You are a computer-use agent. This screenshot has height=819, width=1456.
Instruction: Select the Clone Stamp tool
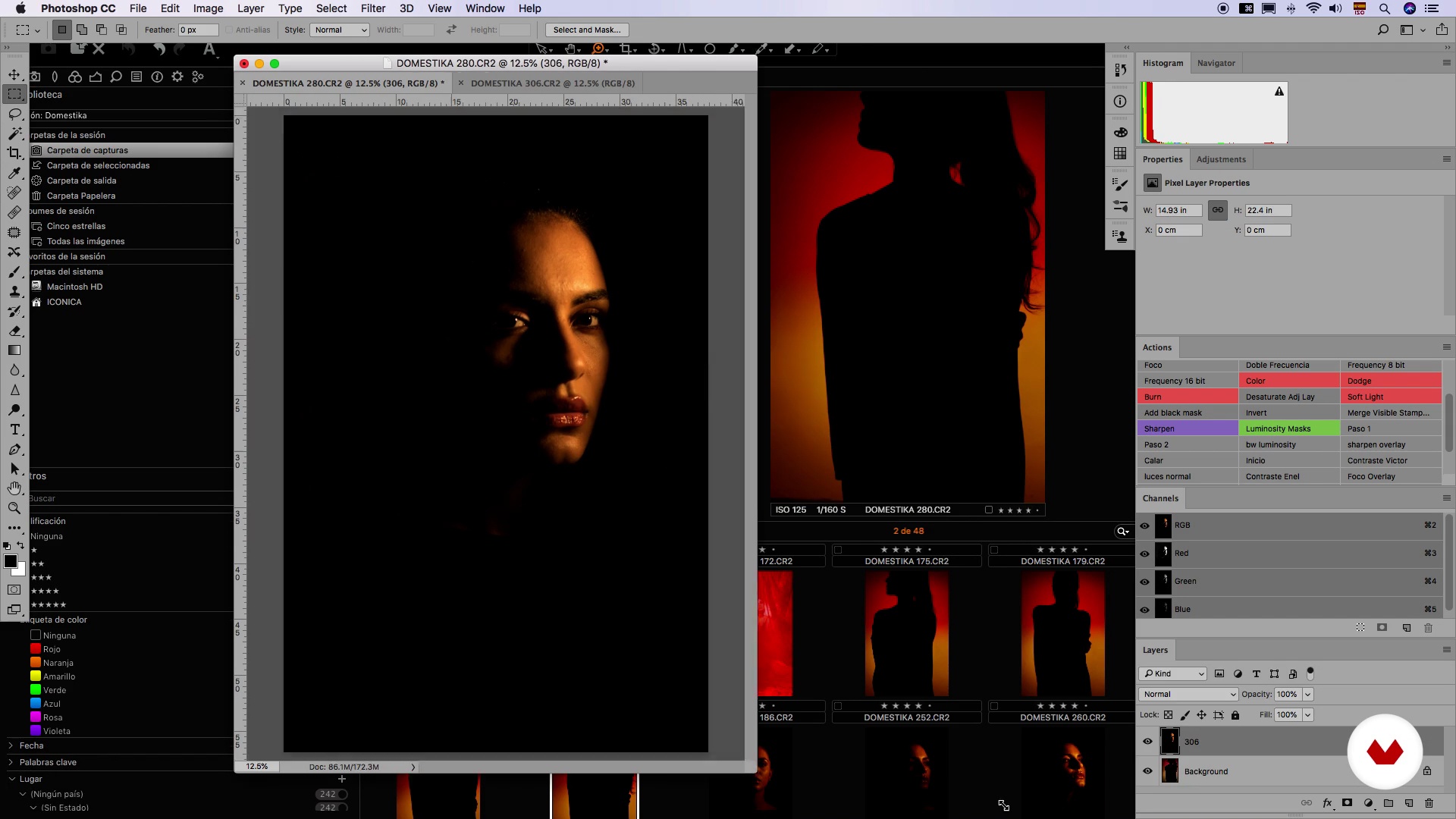(14, 291)
